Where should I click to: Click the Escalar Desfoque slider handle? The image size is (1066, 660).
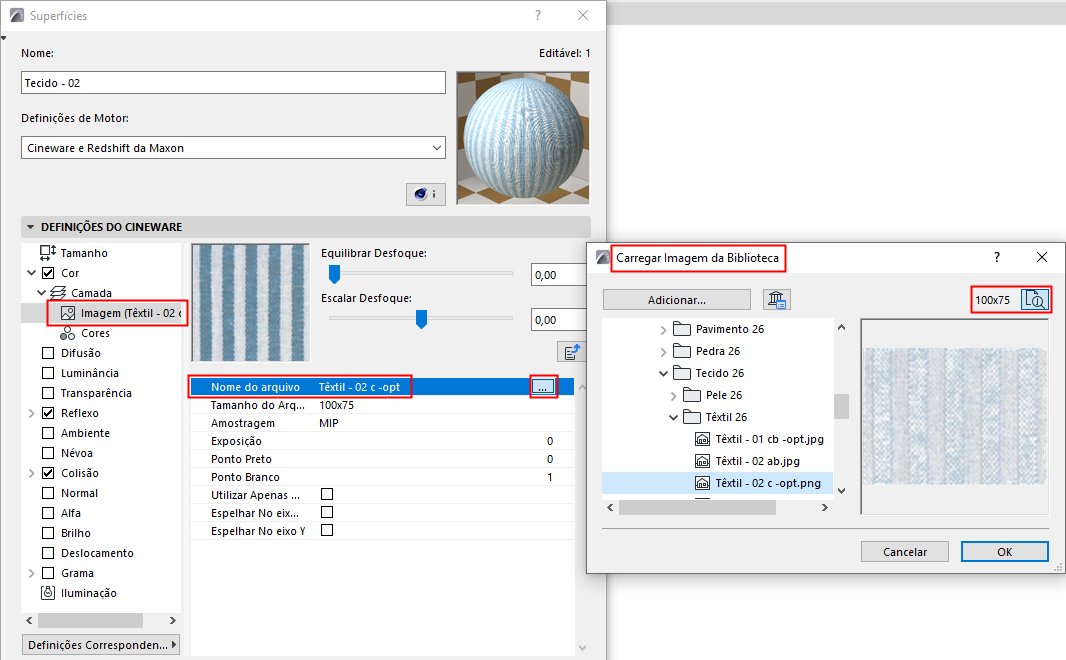[422, 319]
